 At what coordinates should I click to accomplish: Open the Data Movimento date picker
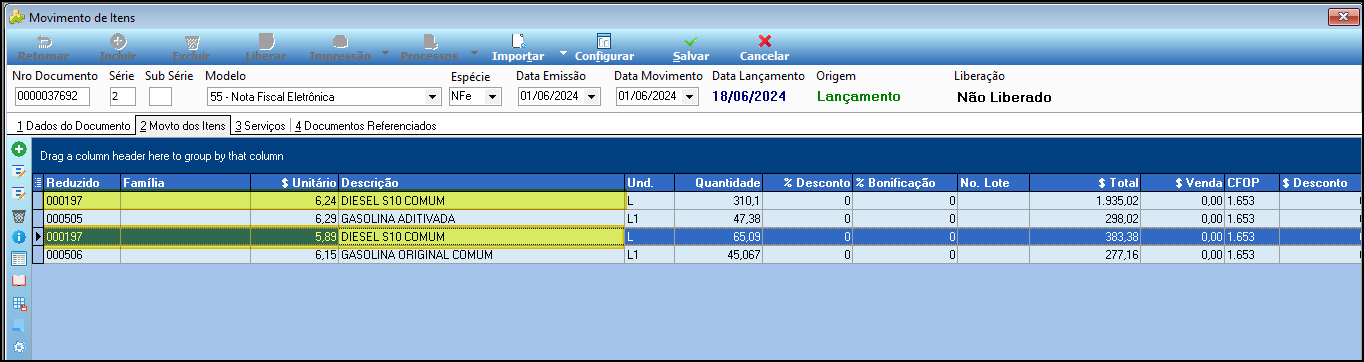pyautogui.click(x=690, y=97)
